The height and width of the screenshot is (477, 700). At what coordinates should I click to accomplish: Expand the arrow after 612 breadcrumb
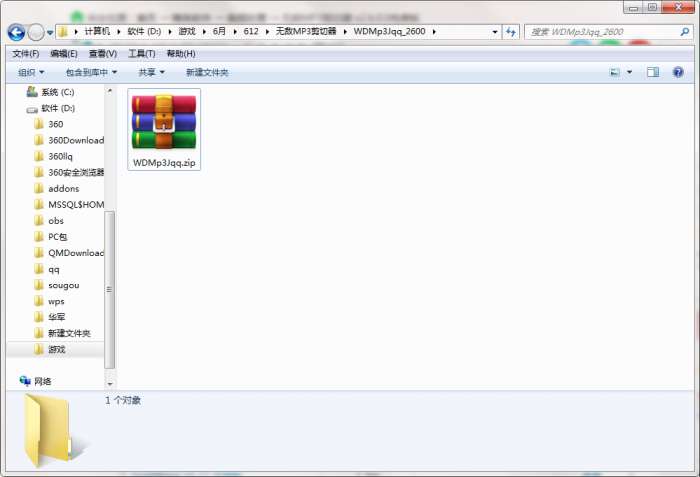tap(267, 32)
